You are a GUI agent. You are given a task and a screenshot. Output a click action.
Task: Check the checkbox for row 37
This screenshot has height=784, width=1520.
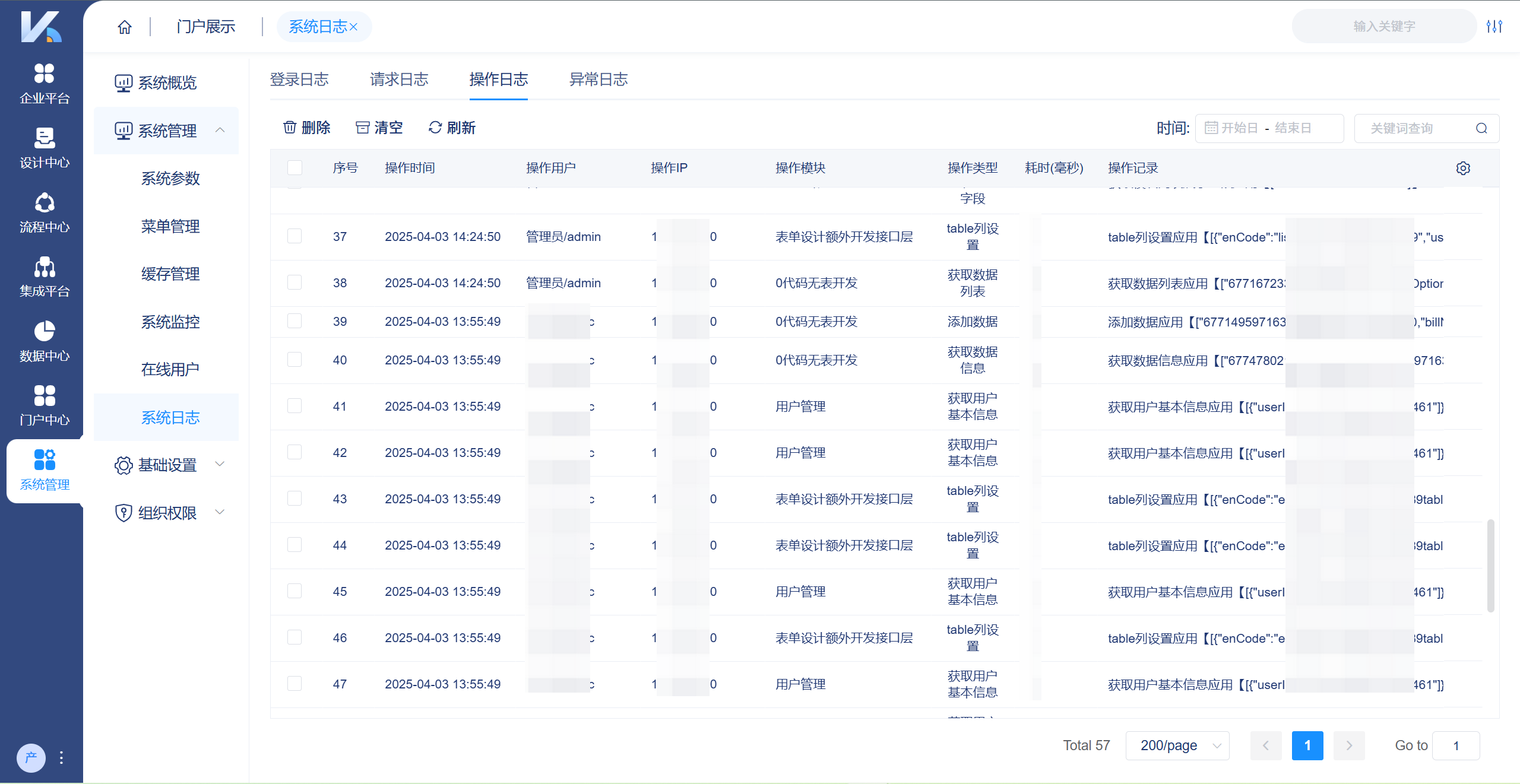(x=294, y=236)
